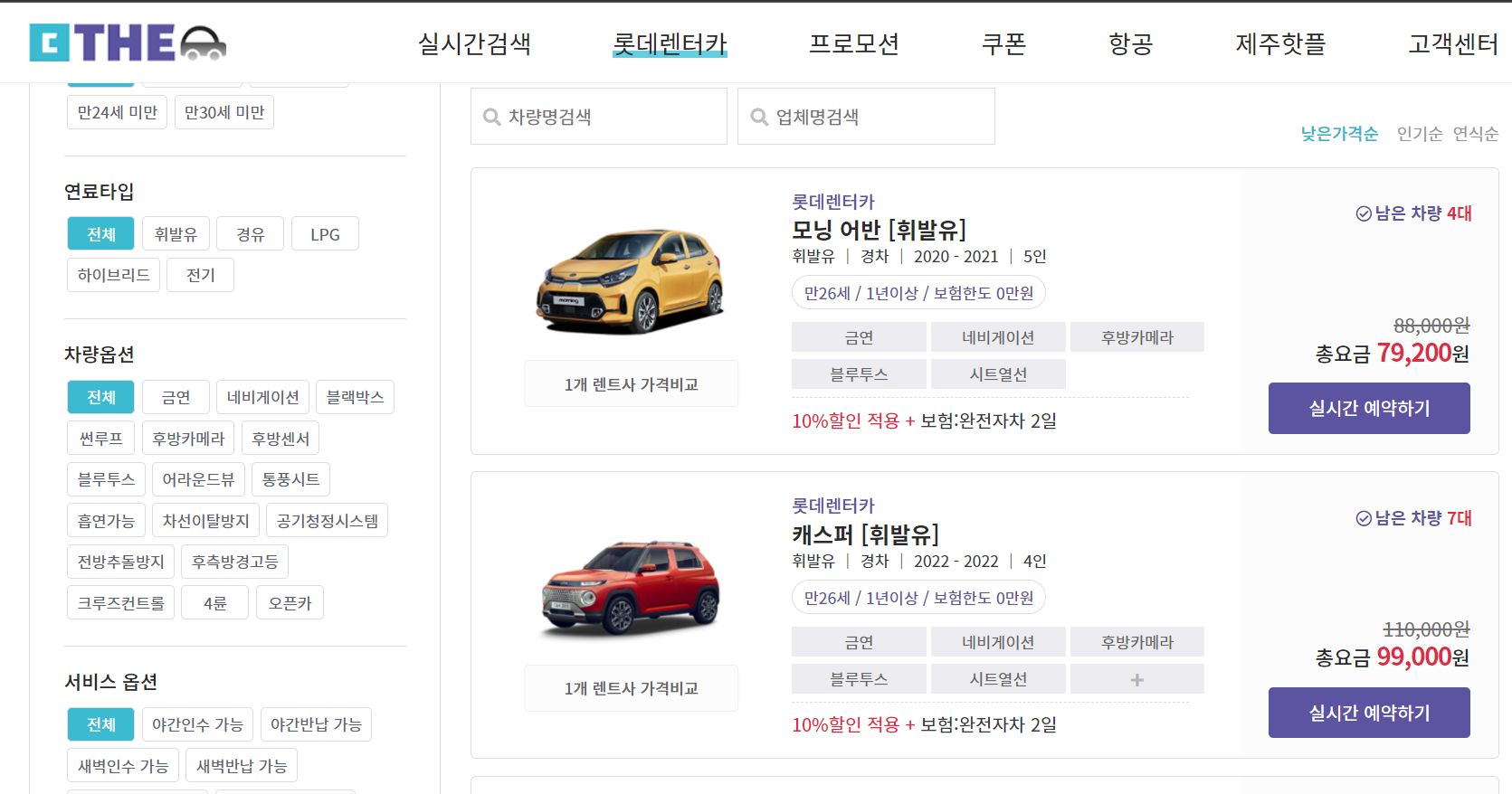Toggle 야간반납 가능 service filter
Image resolution: width=1512 pixels, height=794 pixels.
(x=316, y=724)
